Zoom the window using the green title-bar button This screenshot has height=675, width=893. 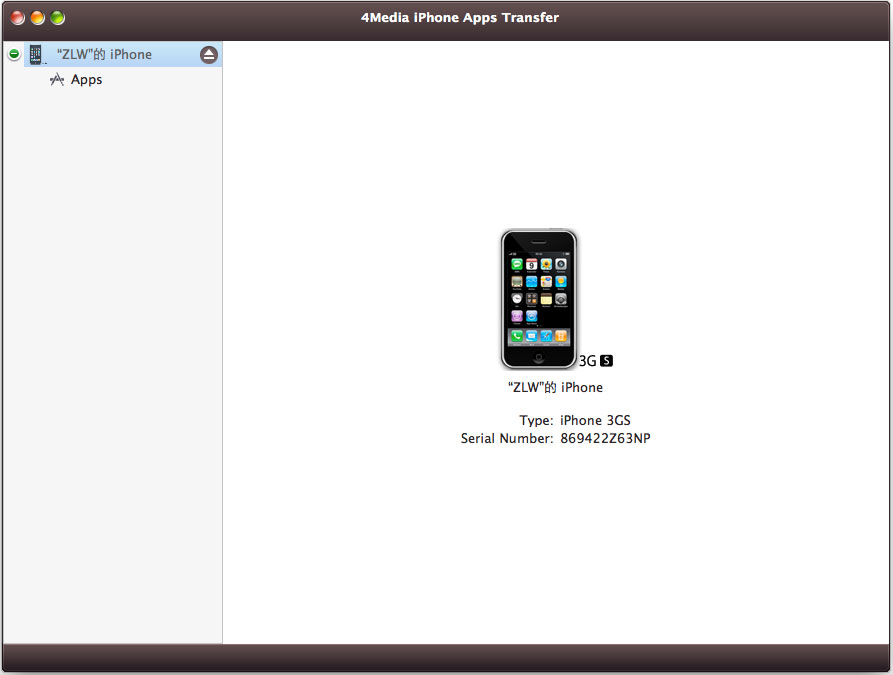58,18
